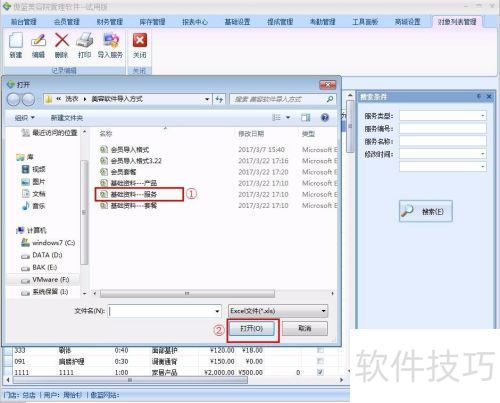Click the 搜索(E) search button

[426, 211]
